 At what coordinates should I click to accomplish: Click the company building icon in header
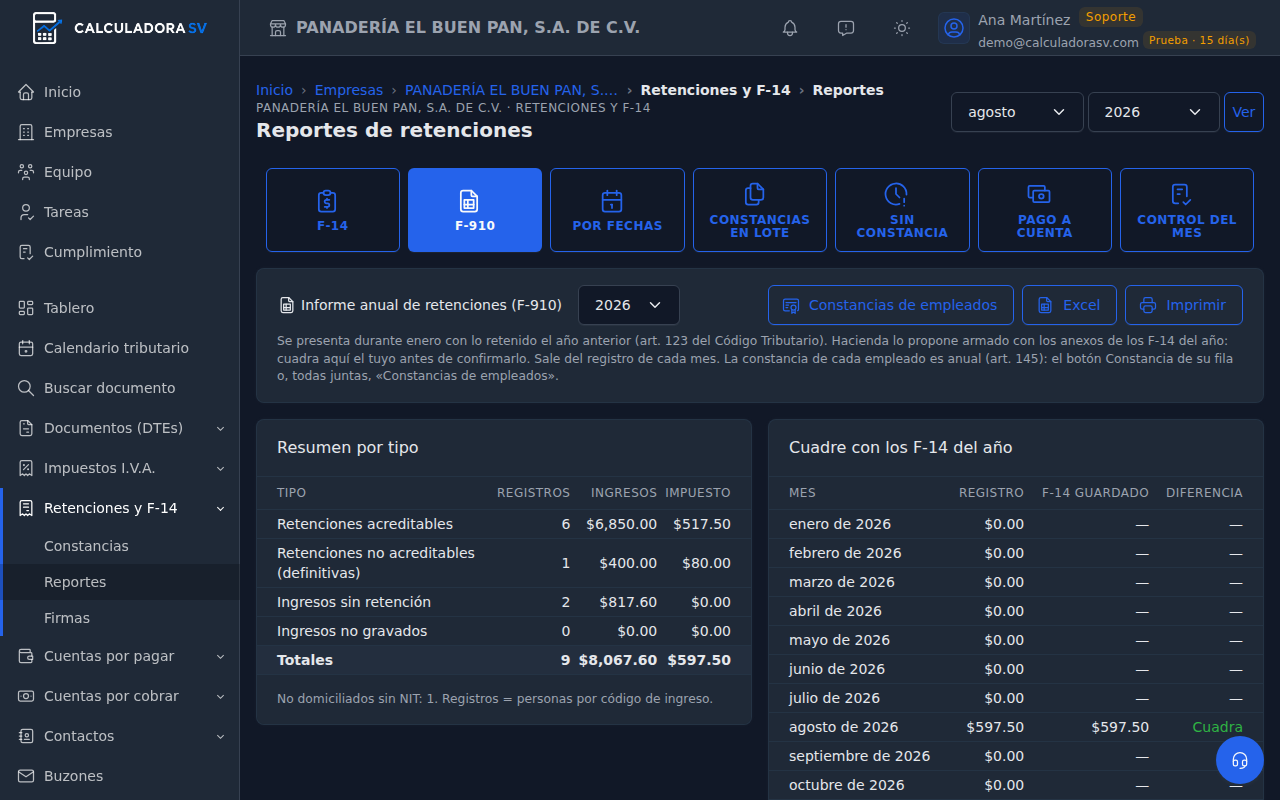pos(278,28)
